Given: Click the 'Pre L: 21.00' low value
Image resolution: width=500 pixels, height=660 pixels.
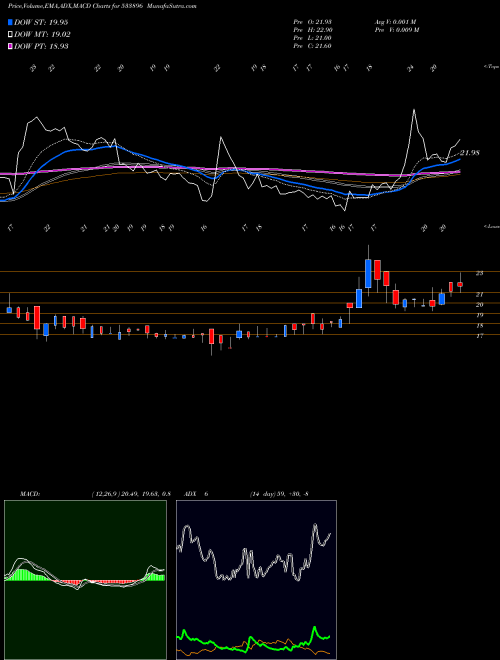Looking at the screenshot, I should pos(312,38).
